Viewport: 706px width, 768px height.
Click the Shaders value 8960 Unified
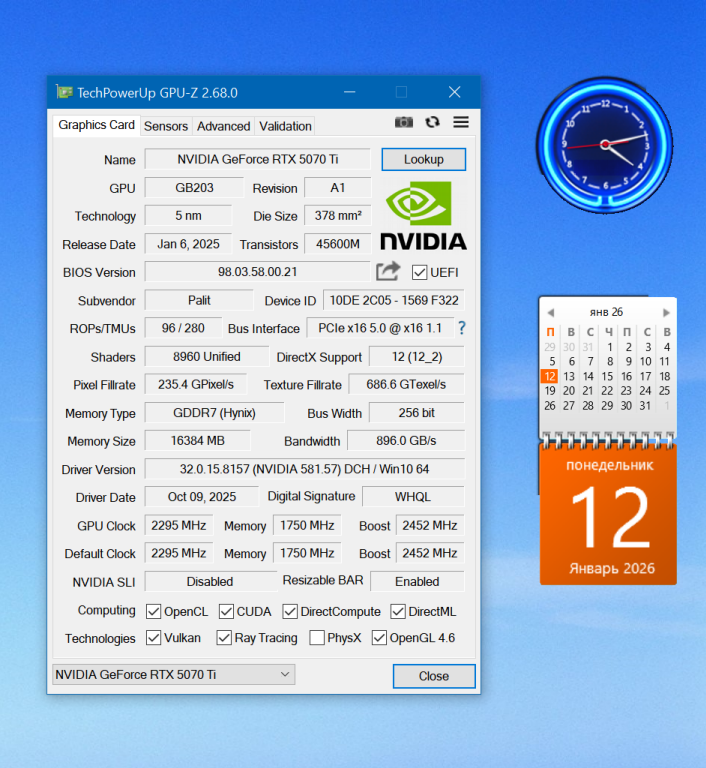coord(207,357)
